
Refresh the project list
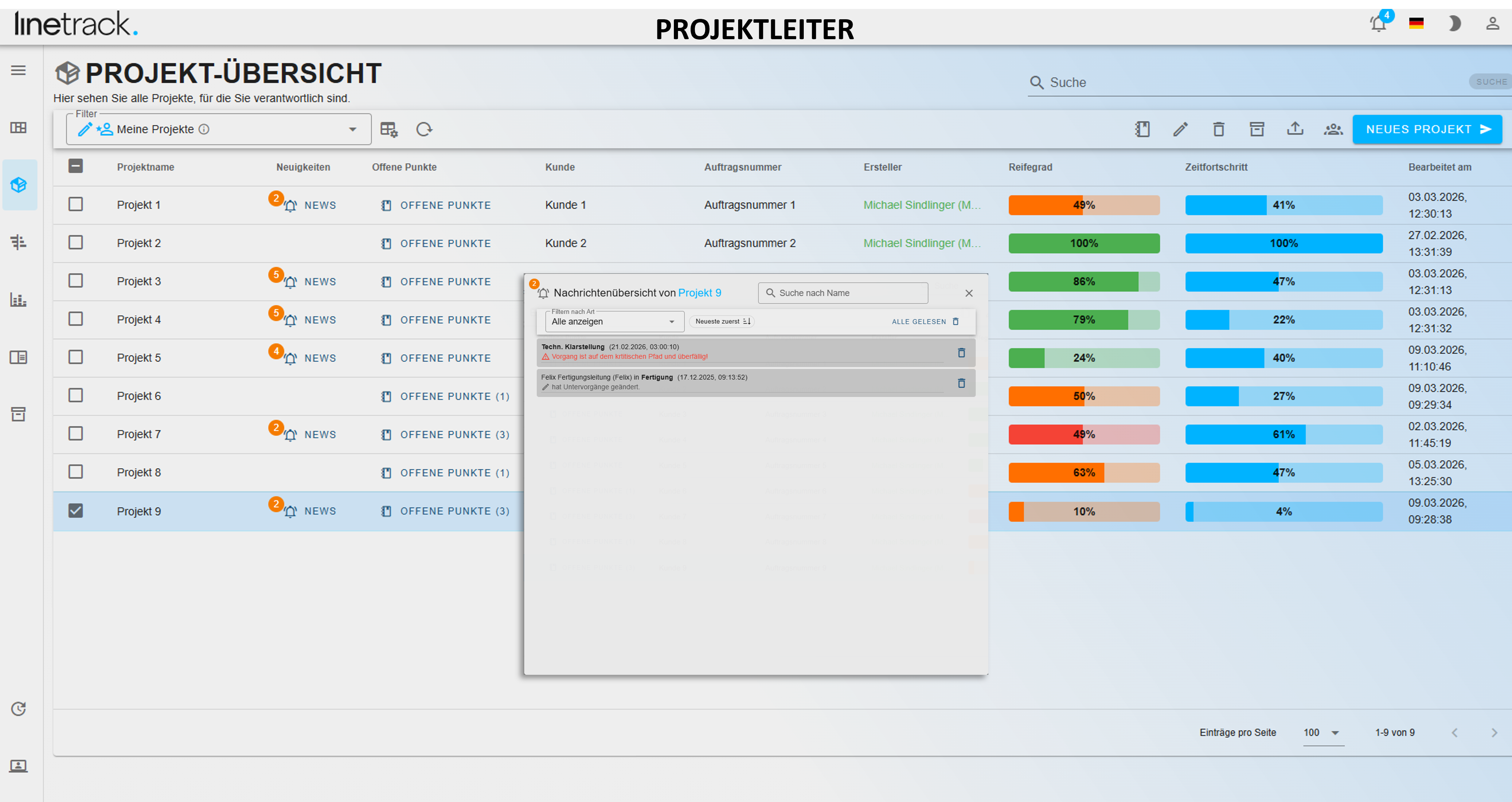424,129
